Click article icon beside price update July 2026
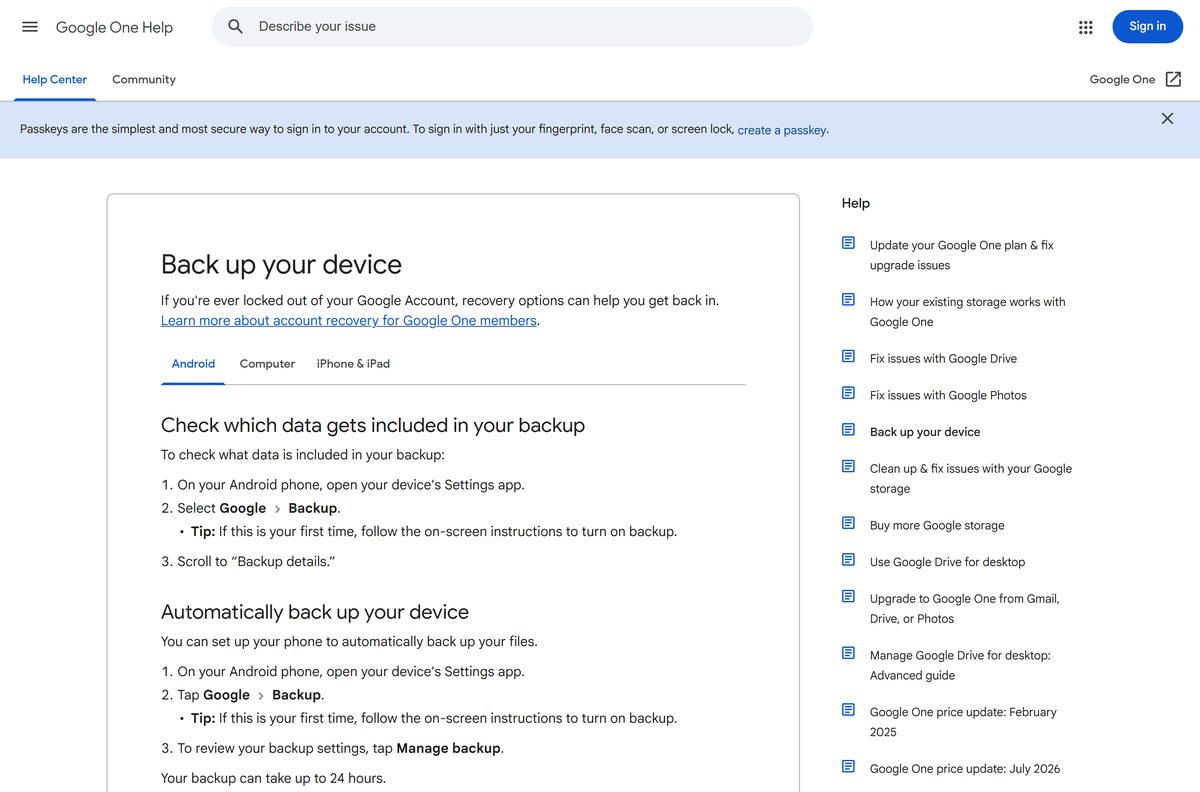 tap(849, 767)
